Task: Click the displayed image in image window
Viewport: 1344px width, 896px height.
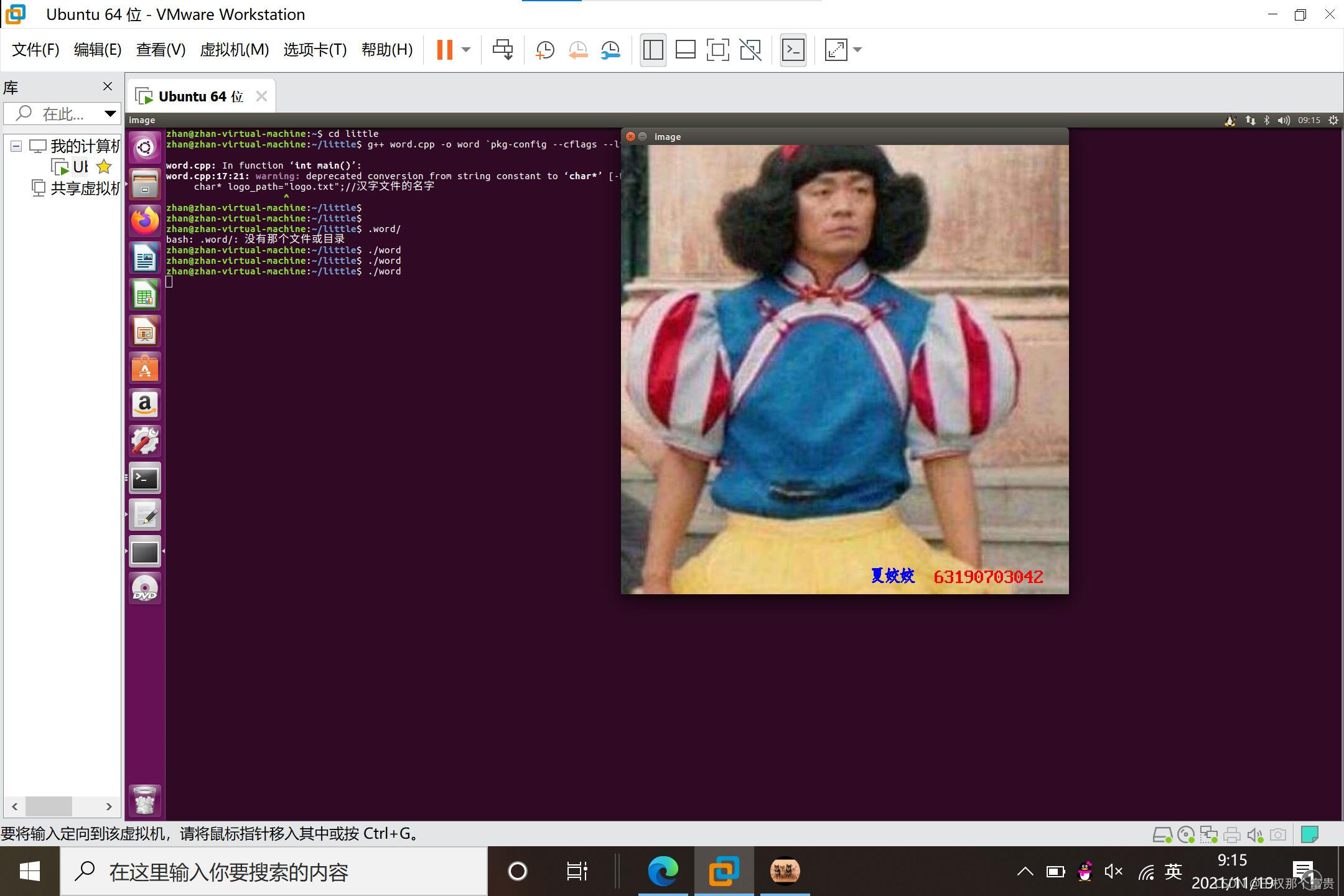Action: 845,370
